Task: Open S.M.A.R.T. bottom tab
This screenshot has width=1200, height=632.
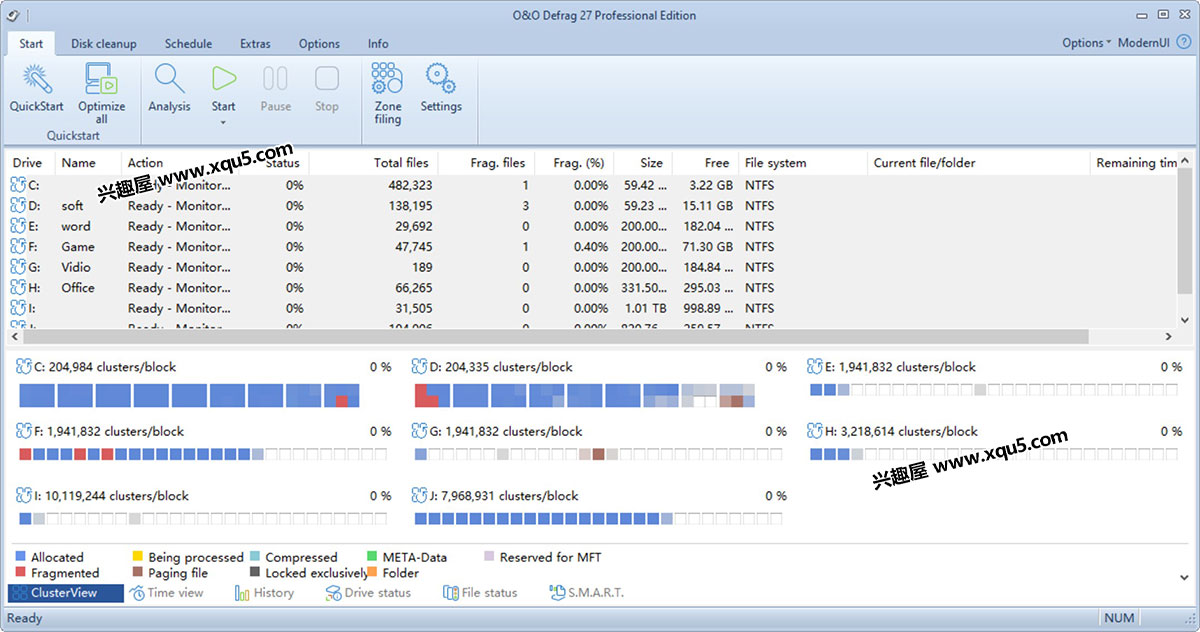Action: pyautogui.click(x=587, y=593)
